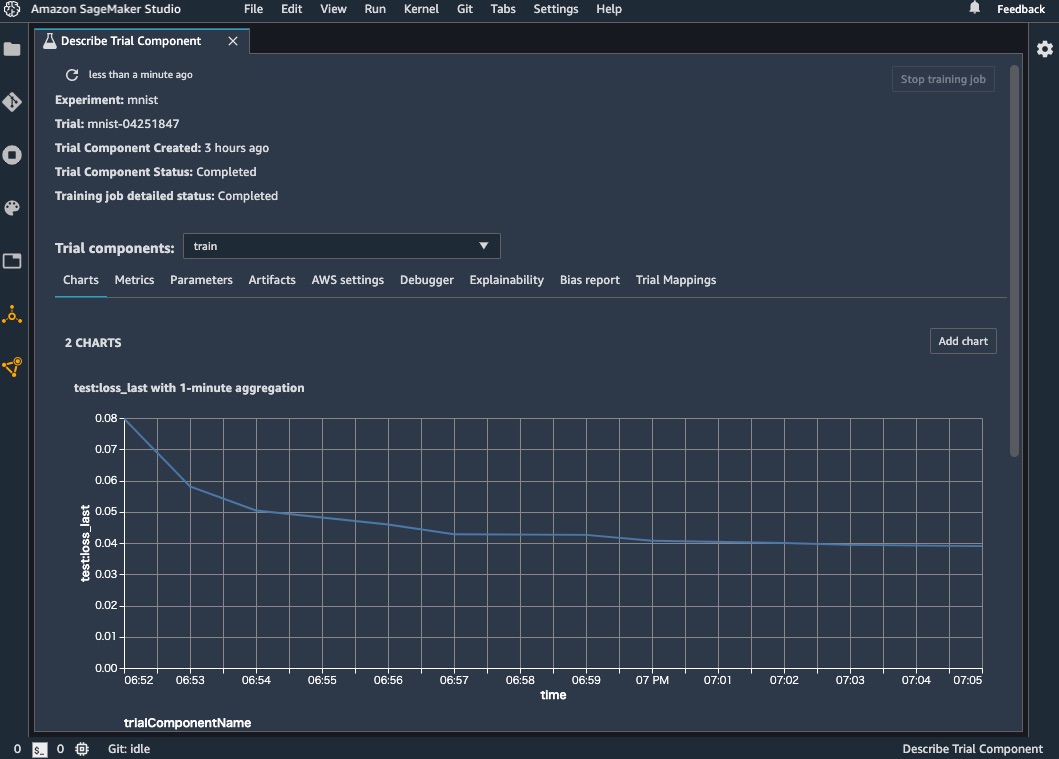Open the SageMaker Experiments graph icon
Image resolution: width=1059 pixels, height=759 pixels.
[x=12, y=367]
